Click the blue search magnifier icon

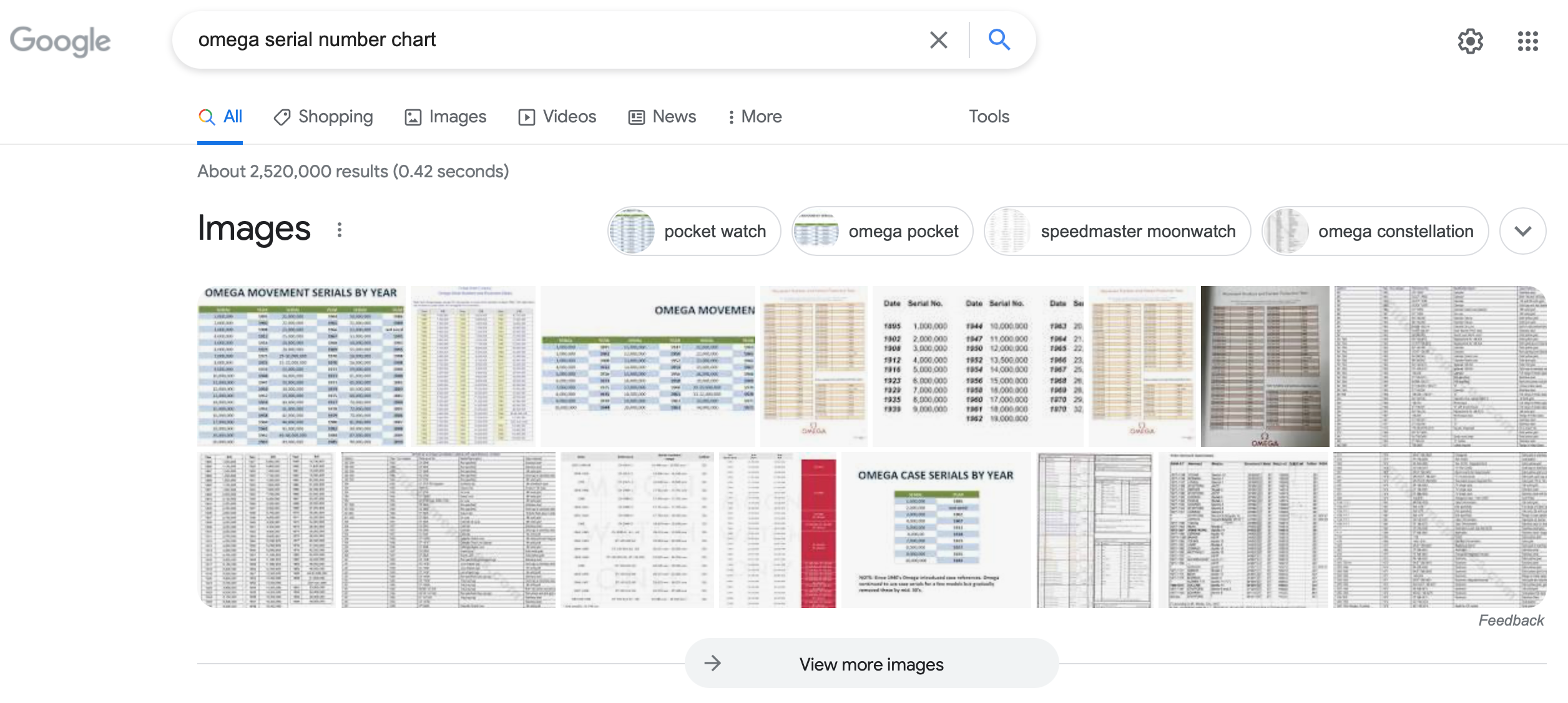(999, 40)
